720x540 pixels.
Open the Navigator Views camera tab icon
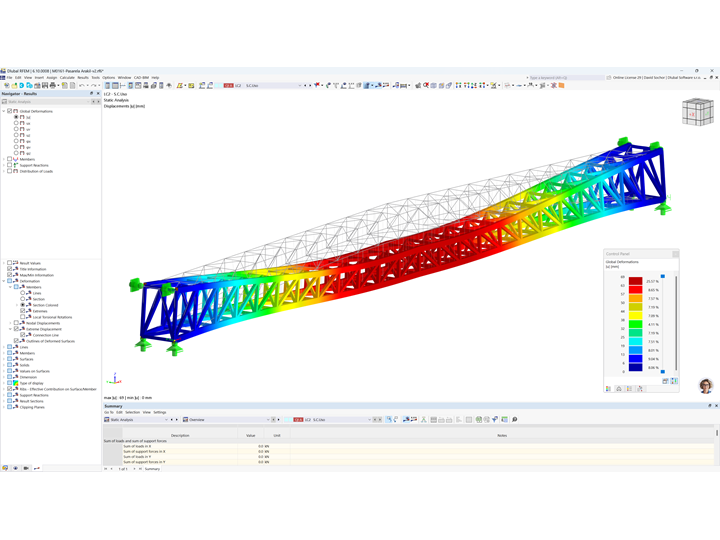[x=26, y=468]
